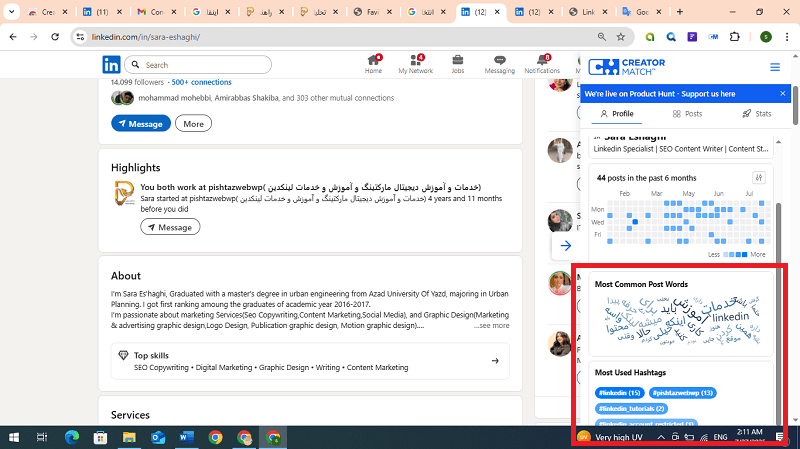Expand About text with see more
Screen dimensions: 800x449
pyautogui.click(x=492, y=326)
